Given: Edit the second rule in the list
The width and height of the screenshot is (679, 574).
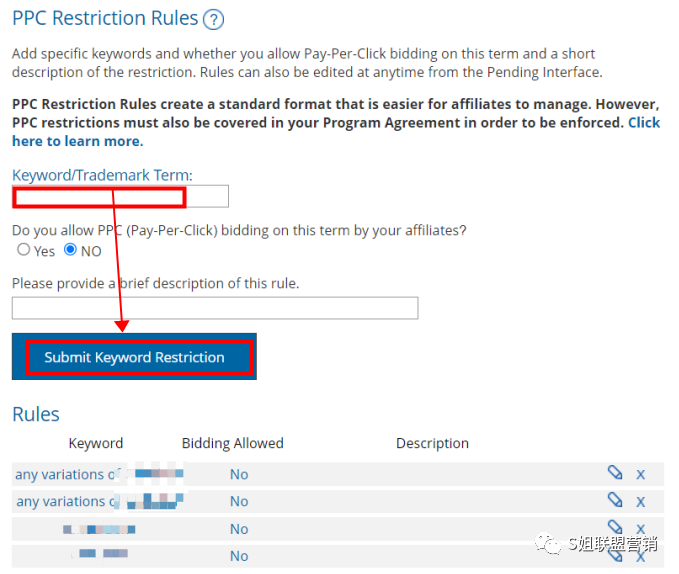Looking at the screenshot, I should coord(615,500).
